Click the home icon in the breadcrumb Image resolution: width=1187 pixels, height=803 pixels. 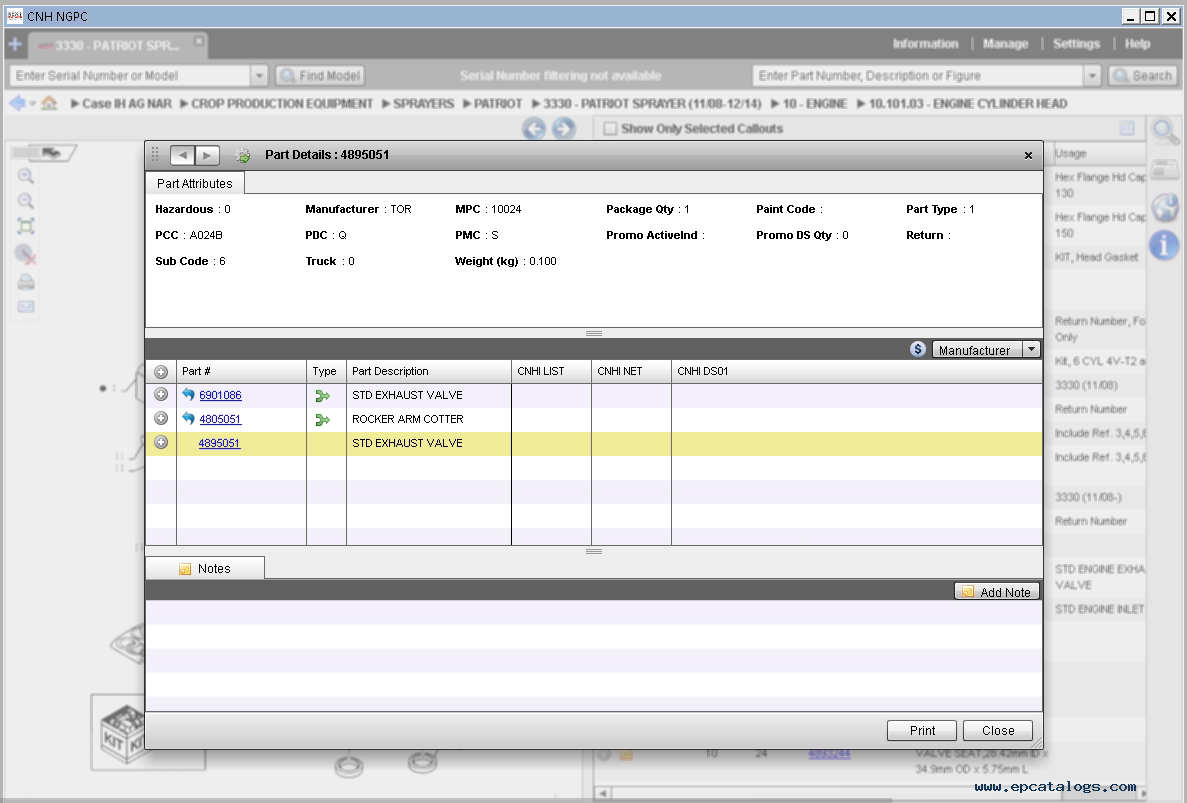point(49,103)
